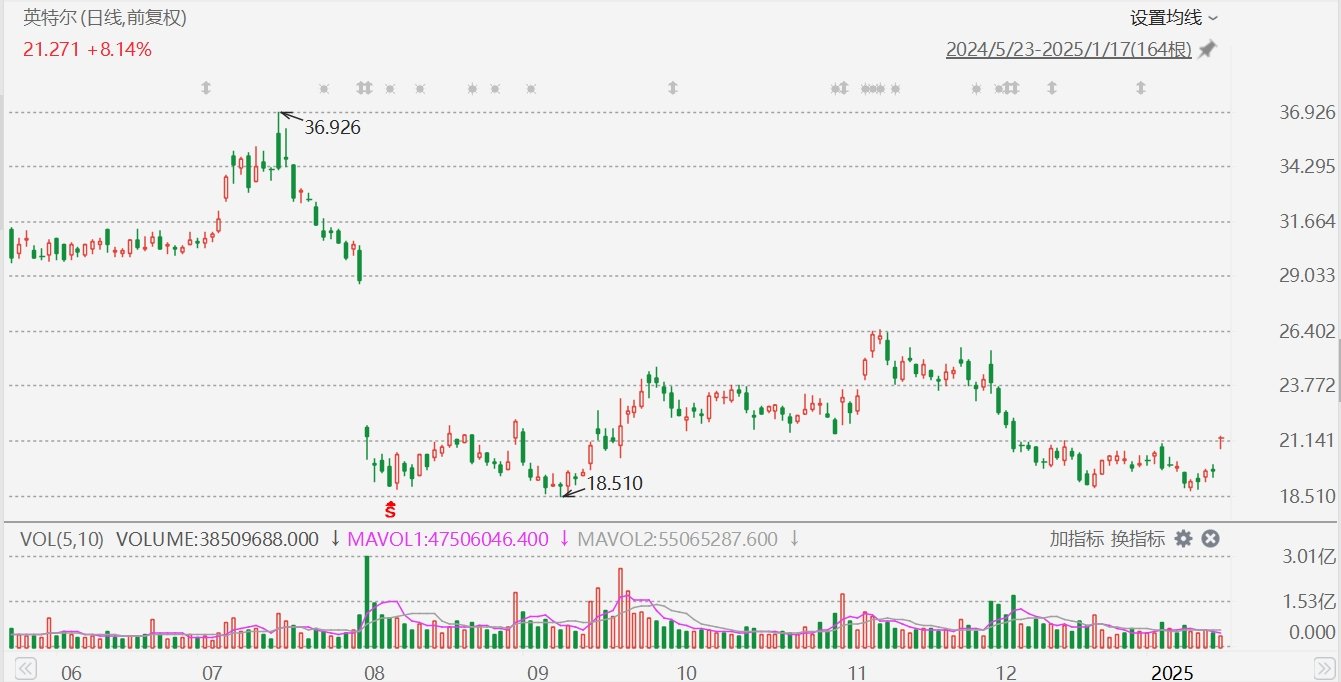This screenshot has width=1341, height=682.
Task: Click the last red candlestick at the chart's right end
Action: point(1221,441)
